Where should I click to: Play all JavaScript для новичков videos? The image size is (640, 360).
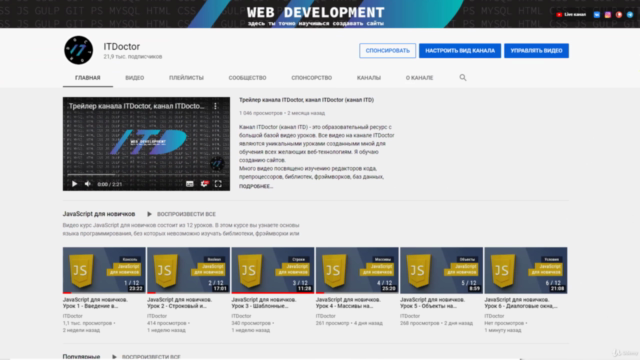182,214
